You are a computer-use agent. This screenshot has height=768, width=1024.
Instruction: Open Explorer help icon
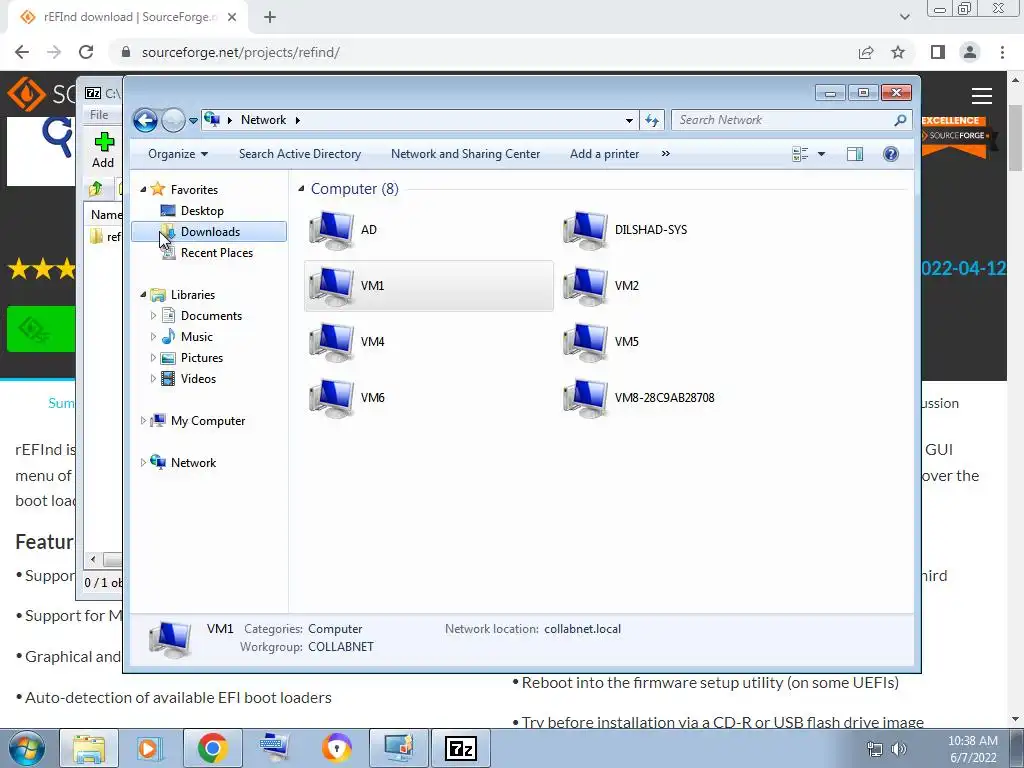(891, 154)
